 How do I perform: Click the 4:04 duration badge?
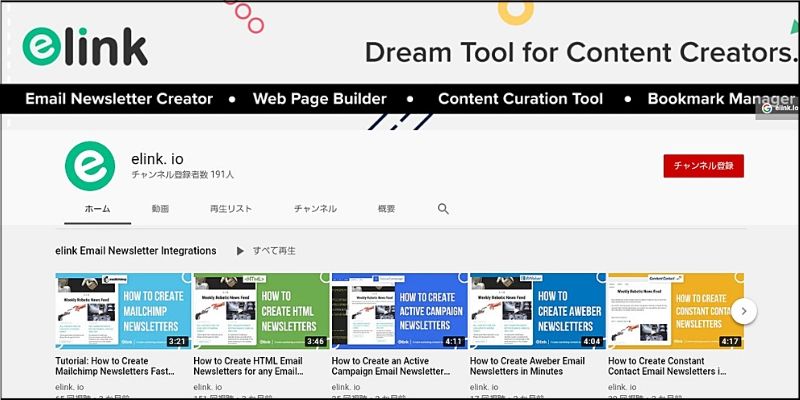[592, 341]
